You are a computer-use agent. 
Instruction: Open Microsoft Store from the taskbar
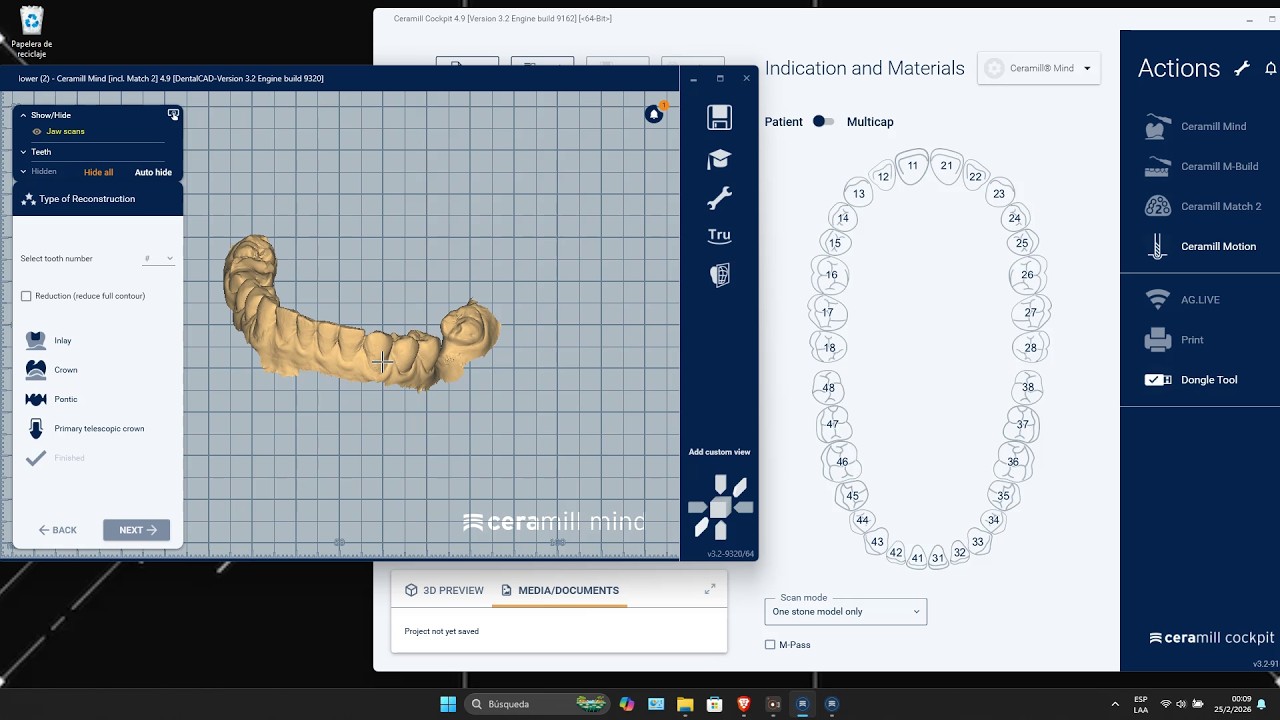pos(714,704)
